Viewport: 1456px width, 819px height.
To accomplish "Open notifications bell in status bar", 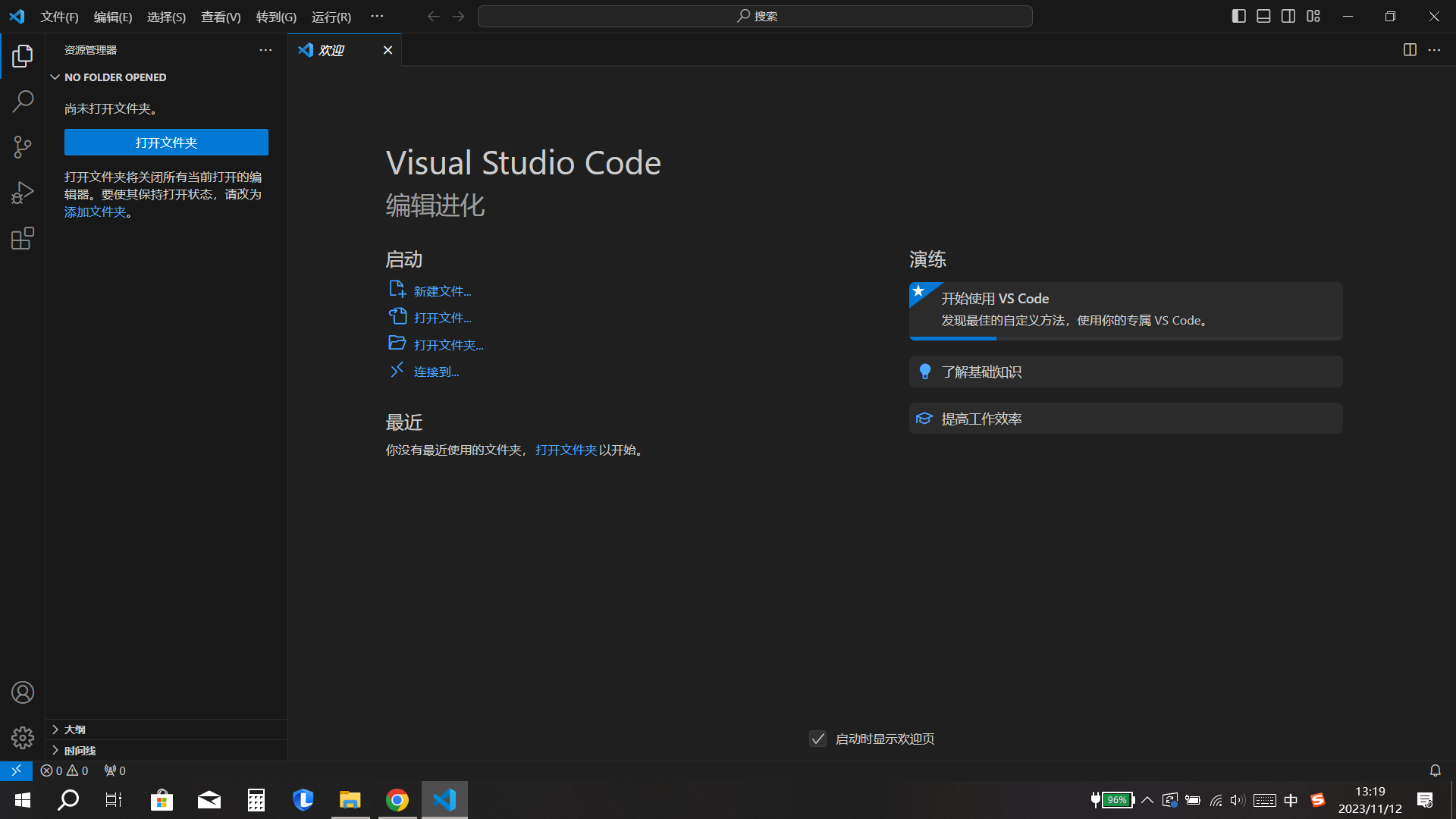I will 1436,770.
